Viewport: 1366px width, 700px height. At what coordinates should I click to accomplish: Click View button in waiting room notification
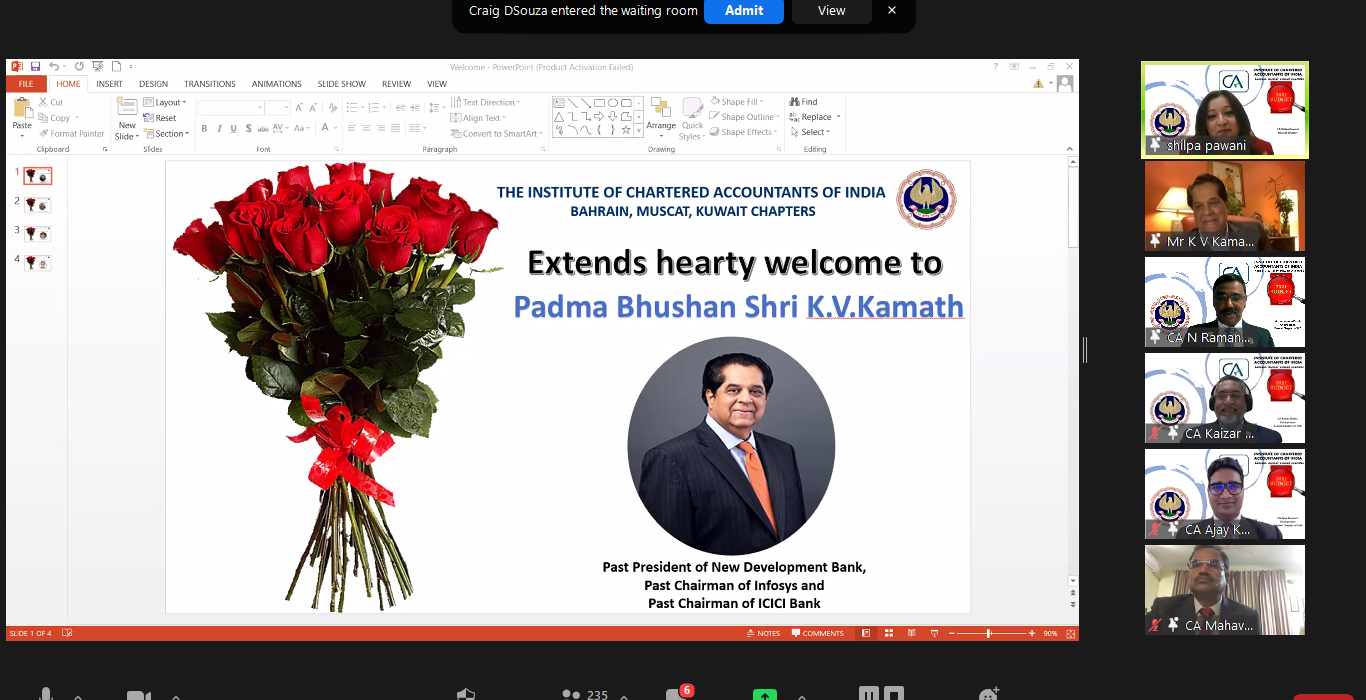click(x=831, y=11)
